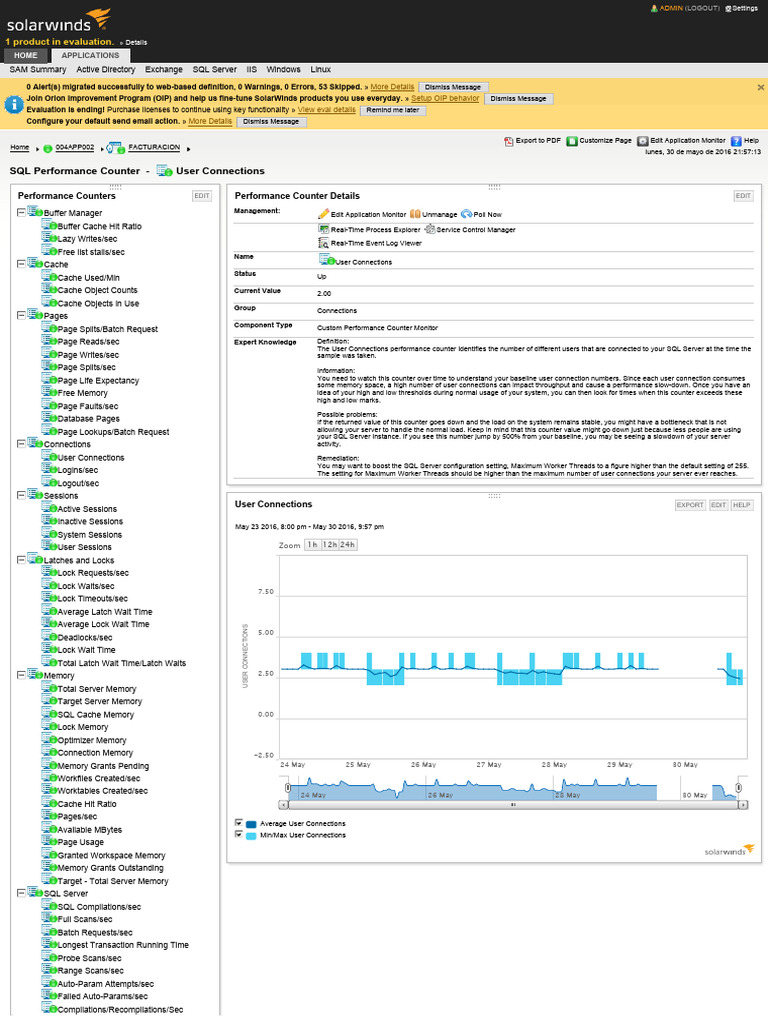768x1024 pixels.
Task: Click the Customize Page icon
Action: tap(572, 142)
